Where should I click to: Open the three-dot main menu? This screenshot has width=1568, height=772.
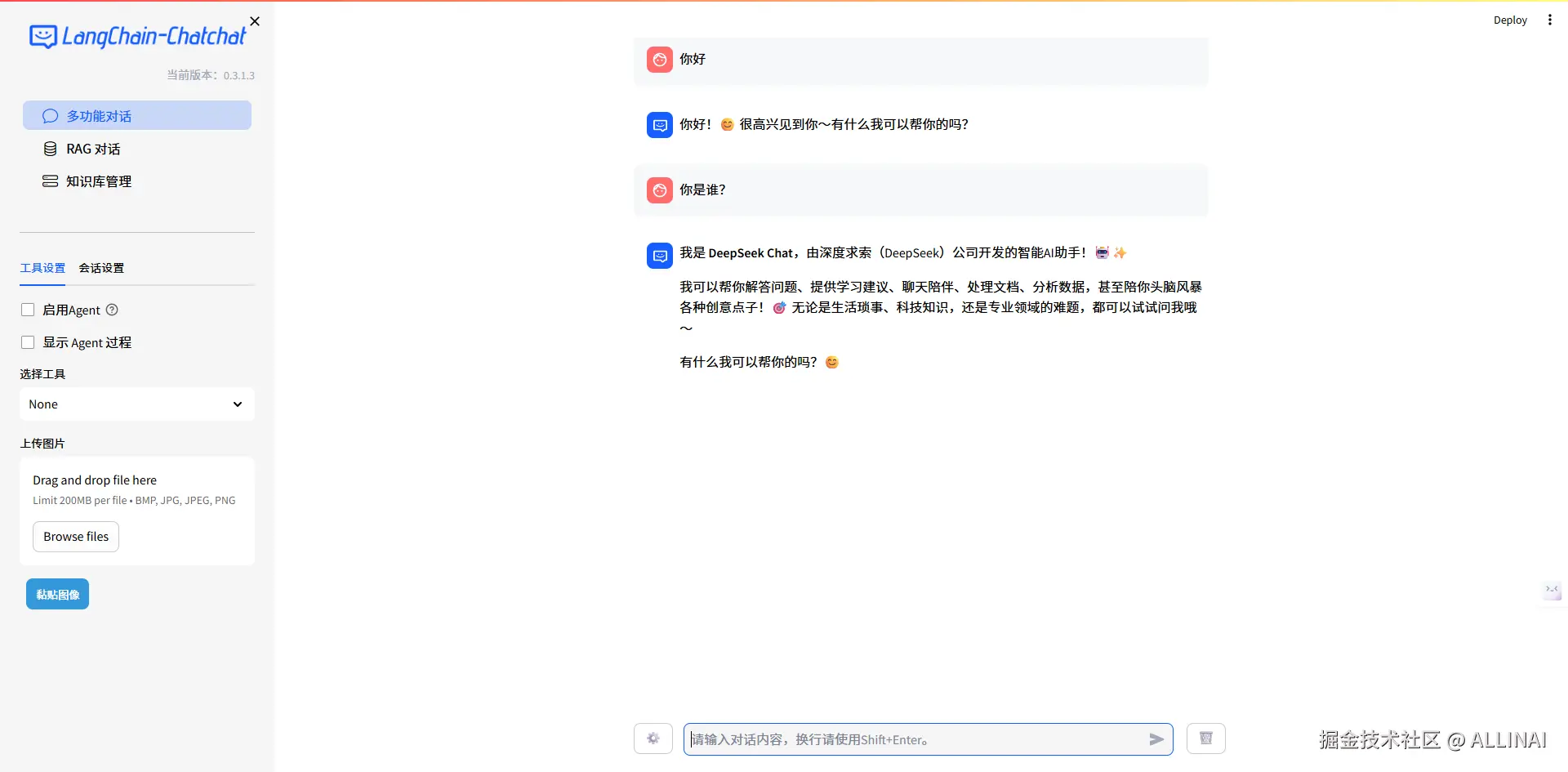coord(1550,20)
